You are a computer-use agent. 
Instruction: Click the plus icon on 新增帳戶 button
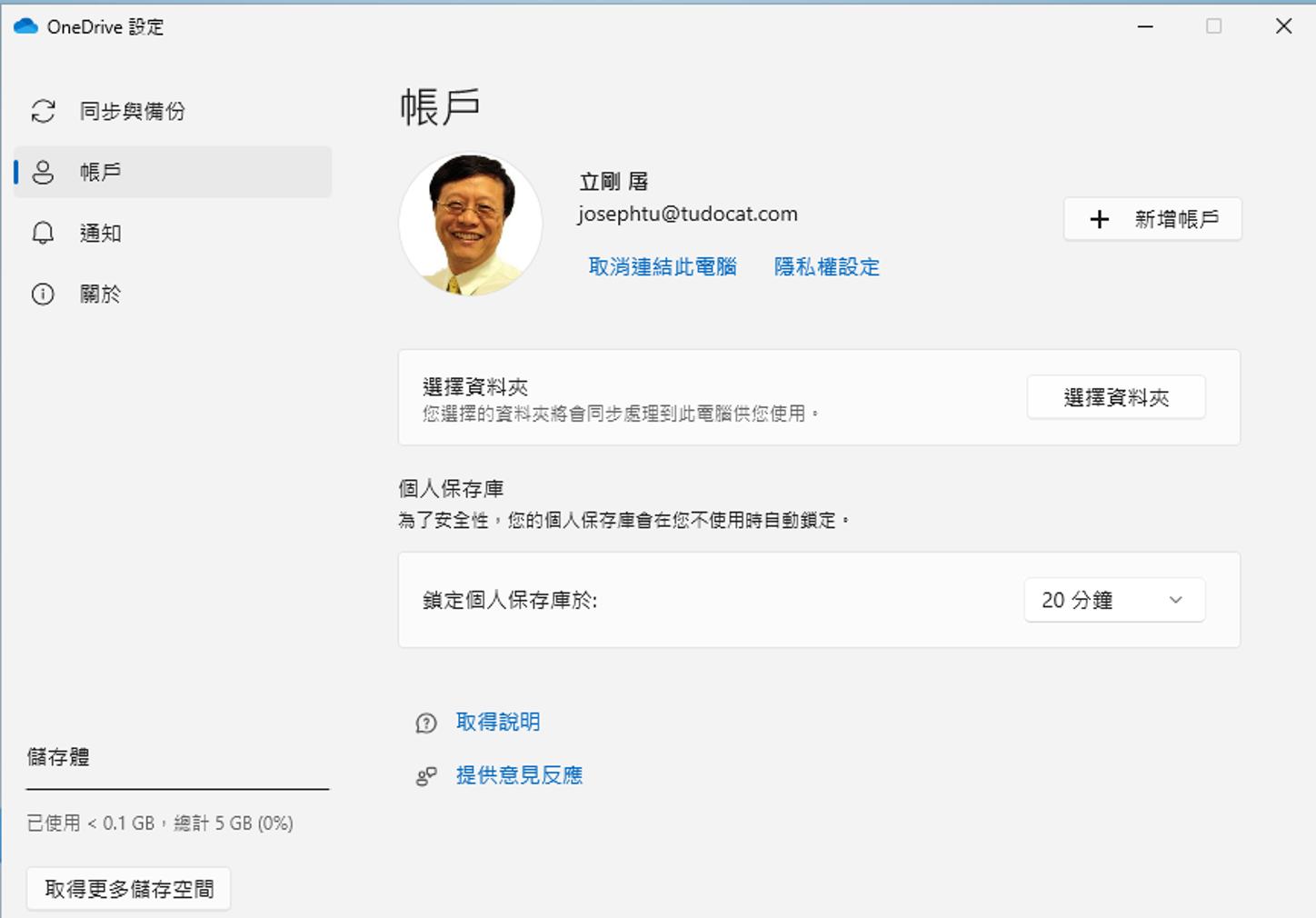click(1100, 219)
